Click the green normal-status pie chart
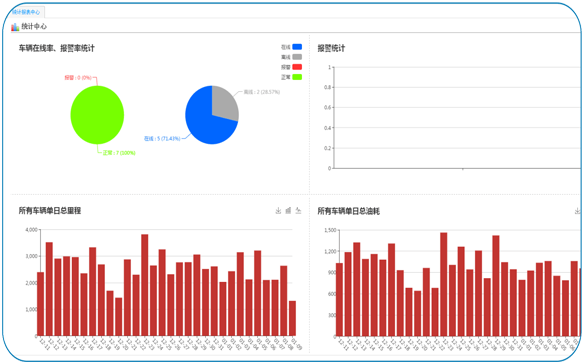The height and width of the screenshot is (364, 584). (97, 115)
